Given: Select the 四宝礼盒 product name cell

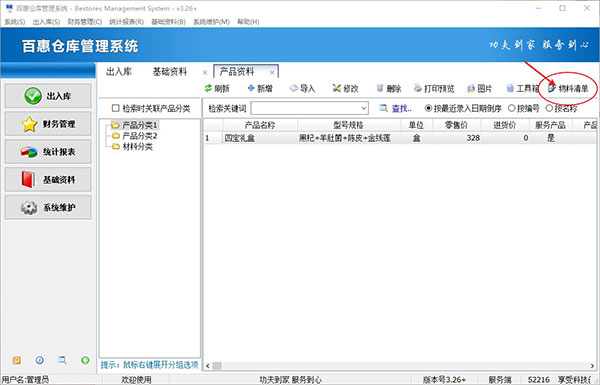Looking at the screenshot, I should pos(260,138).
